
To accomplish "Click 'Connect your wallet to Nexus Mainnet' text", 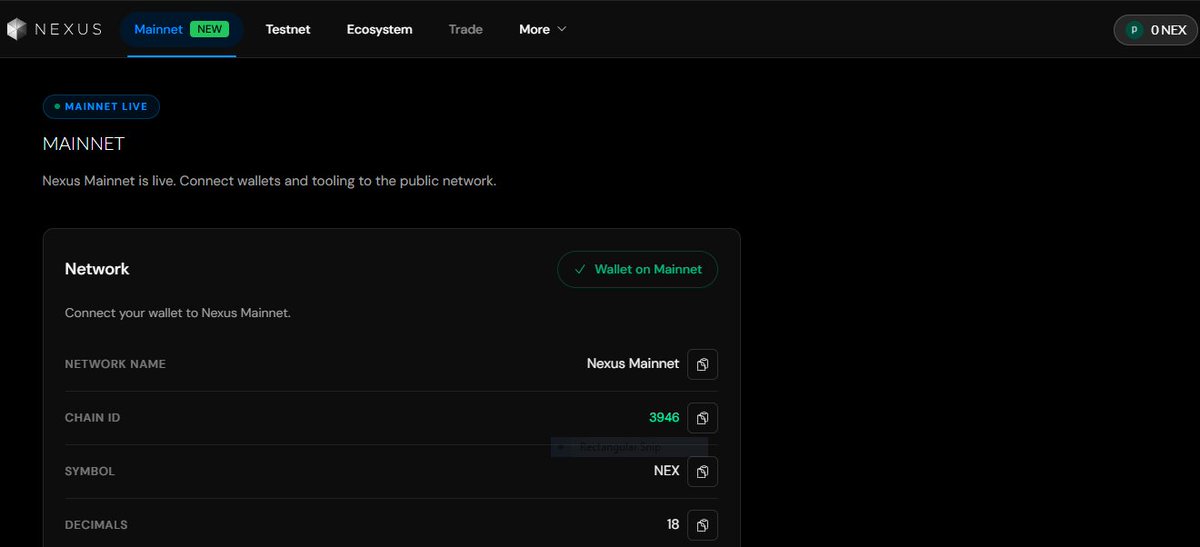I will coord(178,313).
